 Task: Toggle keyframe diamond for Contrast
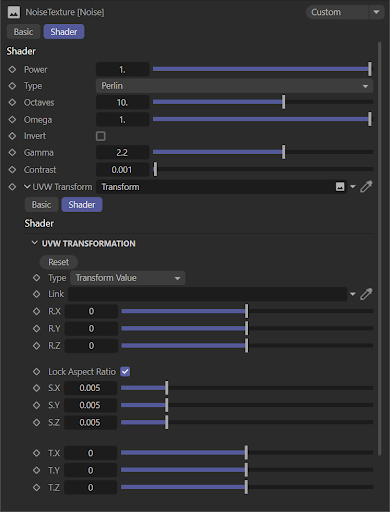point(12,169)
